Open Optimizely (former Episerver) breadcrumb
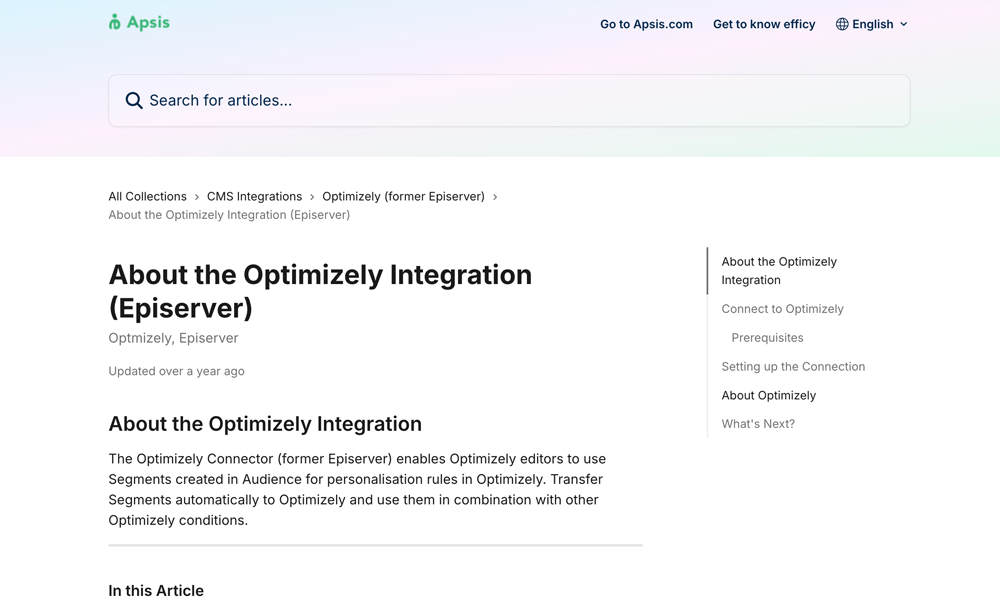This screenshot has width=1000, height=607. click(403, 196)
